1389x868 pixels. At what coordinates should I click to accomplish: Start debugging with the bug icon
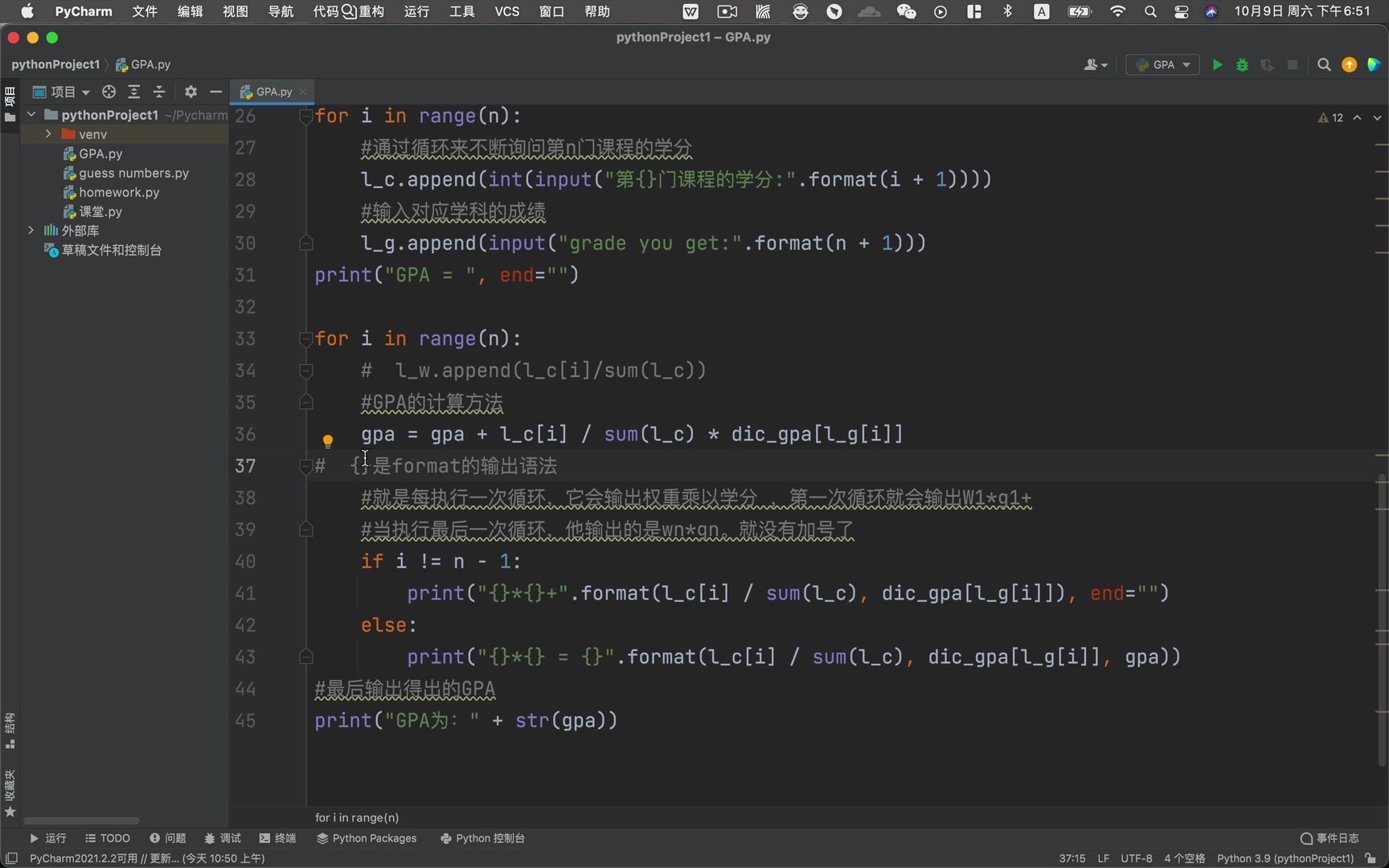tap(1242, 65)
